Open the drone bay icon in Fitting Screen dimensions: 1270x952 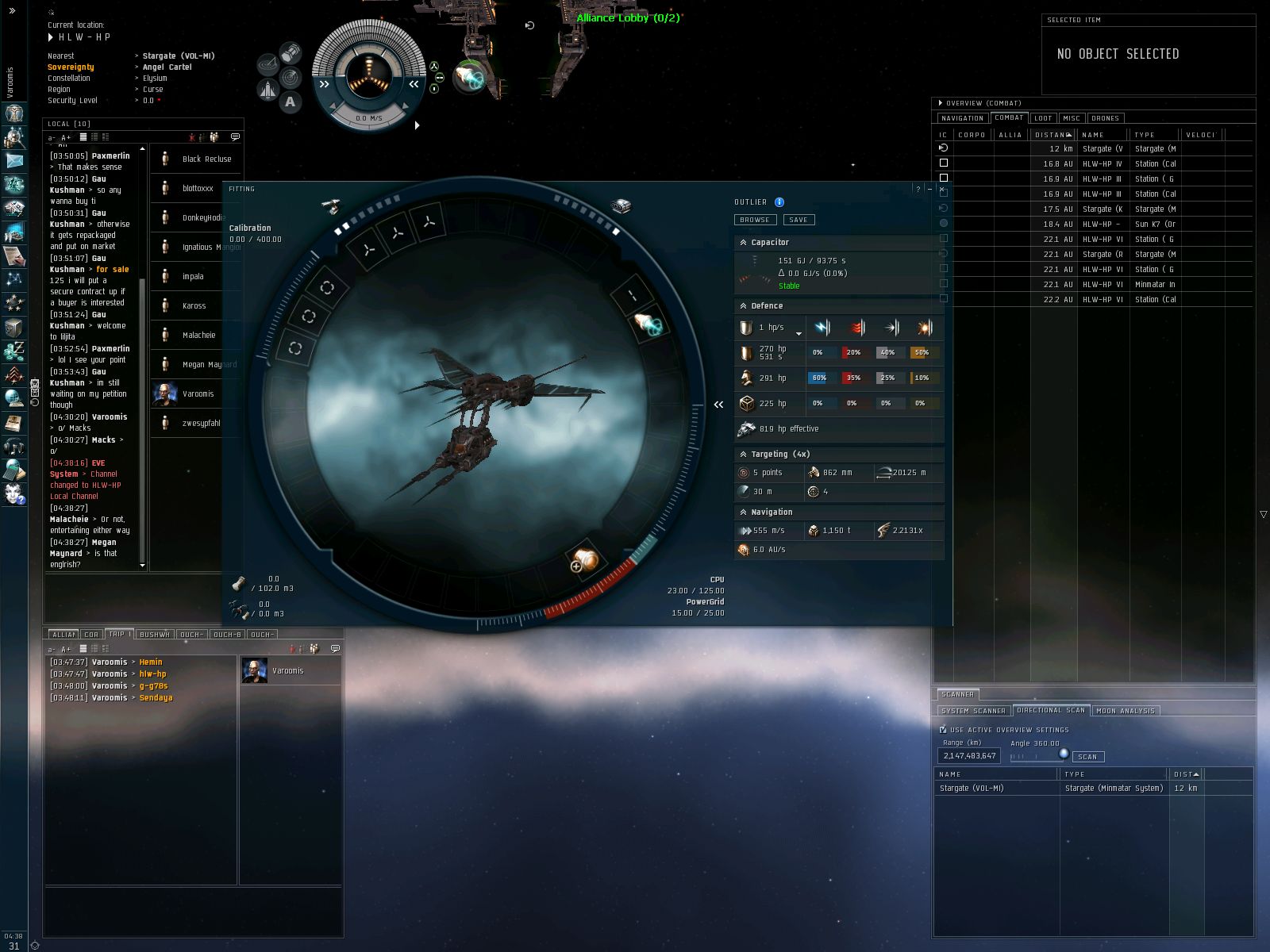click(238, 609)
